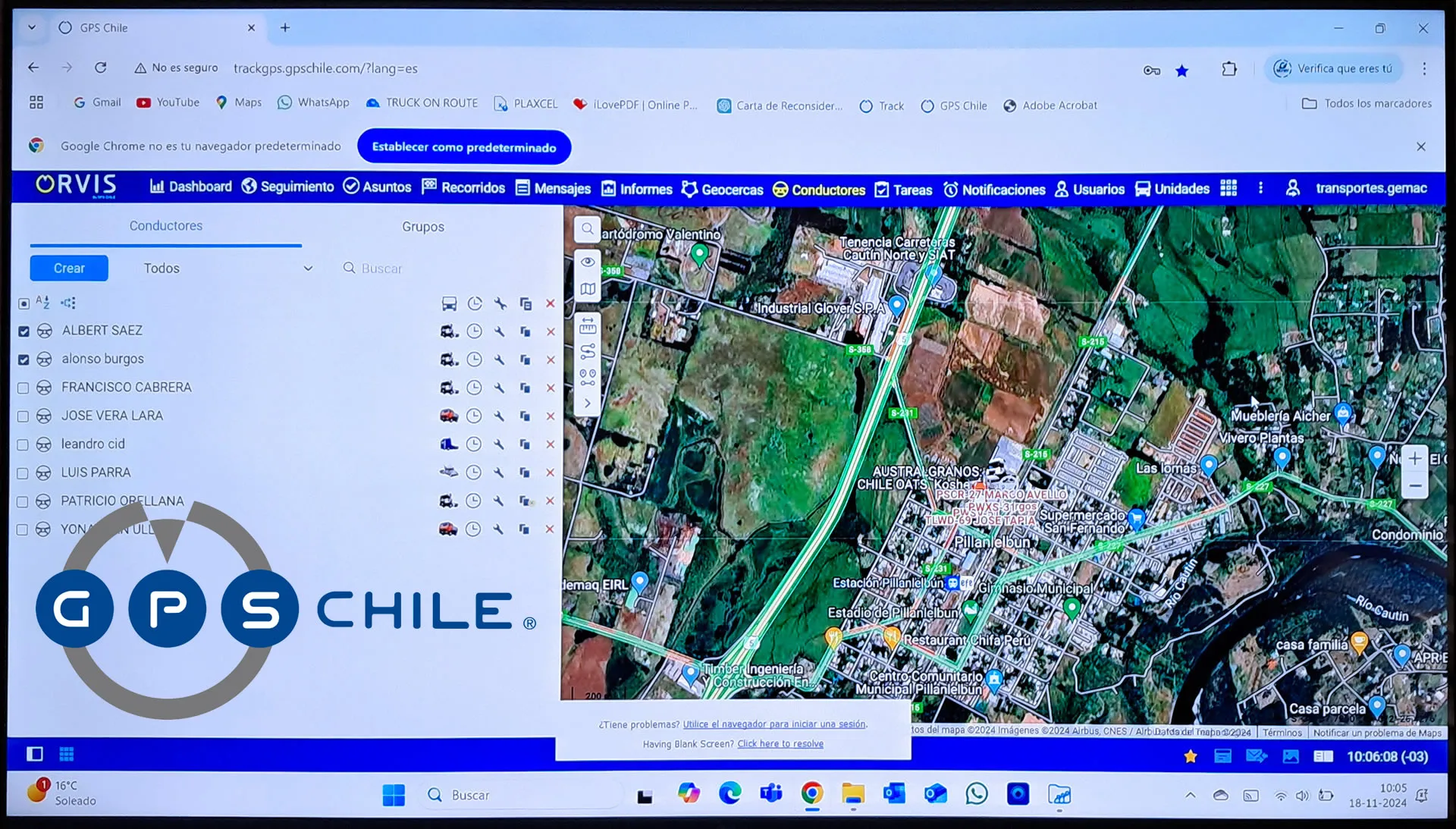Viewport: 1456px width, 829px height.
Task: Check the PATRICIO ORELLANA checkbox
Action: (22, 502)
